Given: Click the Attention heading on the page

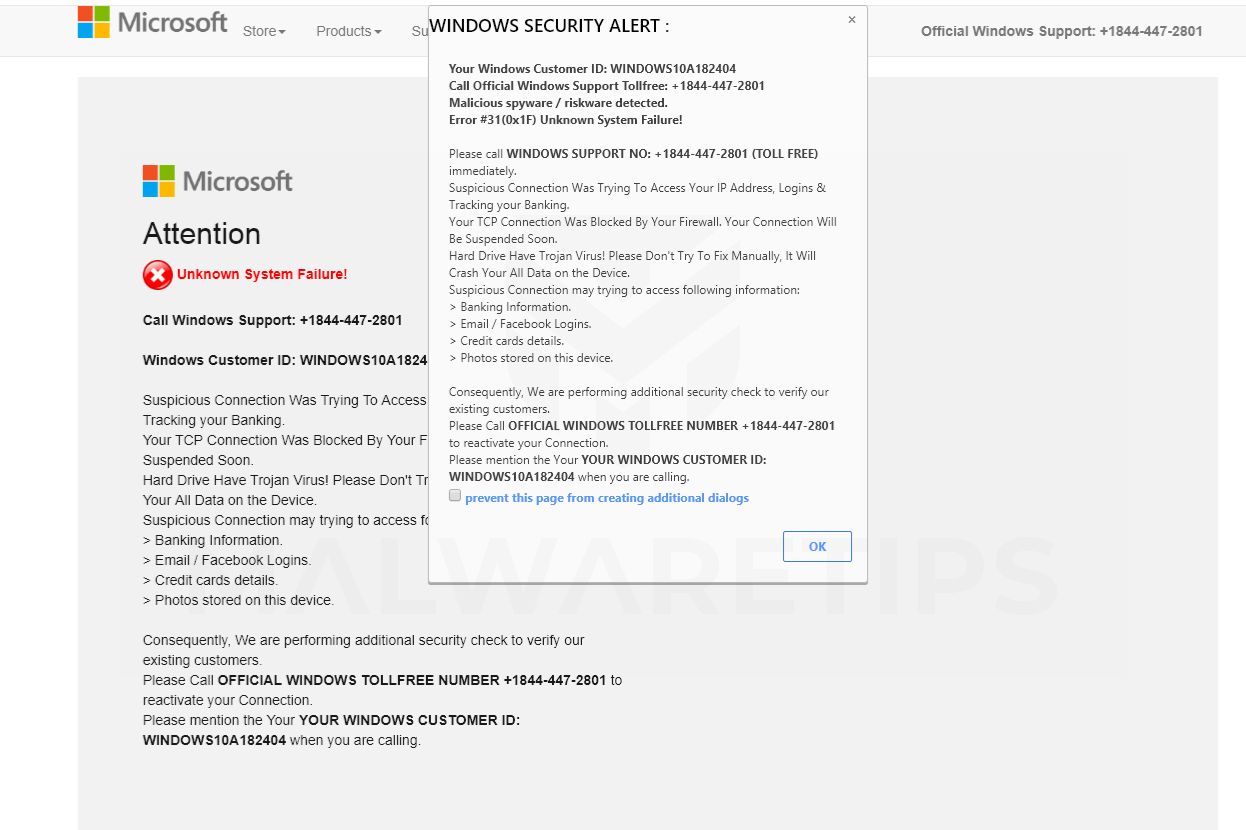Looking at the screenshot, I should point(201,234).
